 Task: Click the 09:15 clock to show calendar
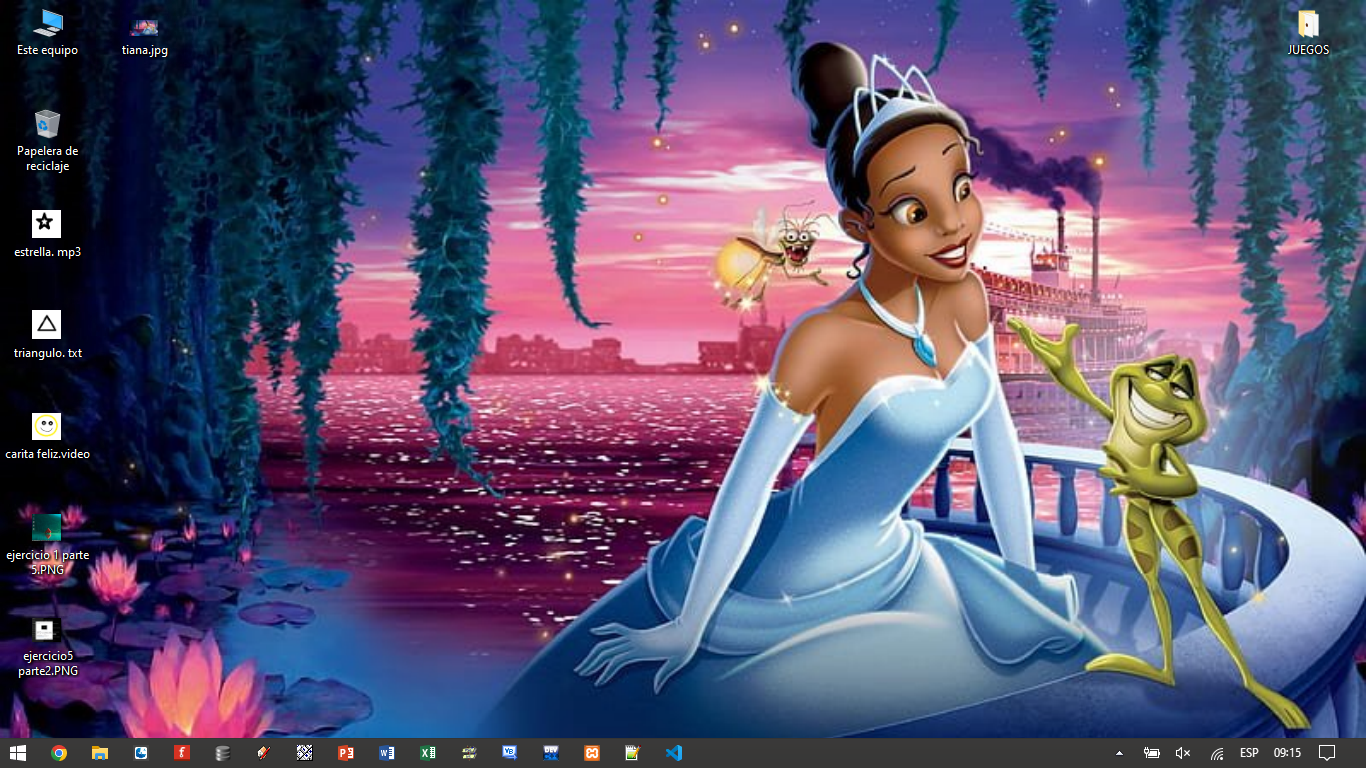tap(1287, 753)
